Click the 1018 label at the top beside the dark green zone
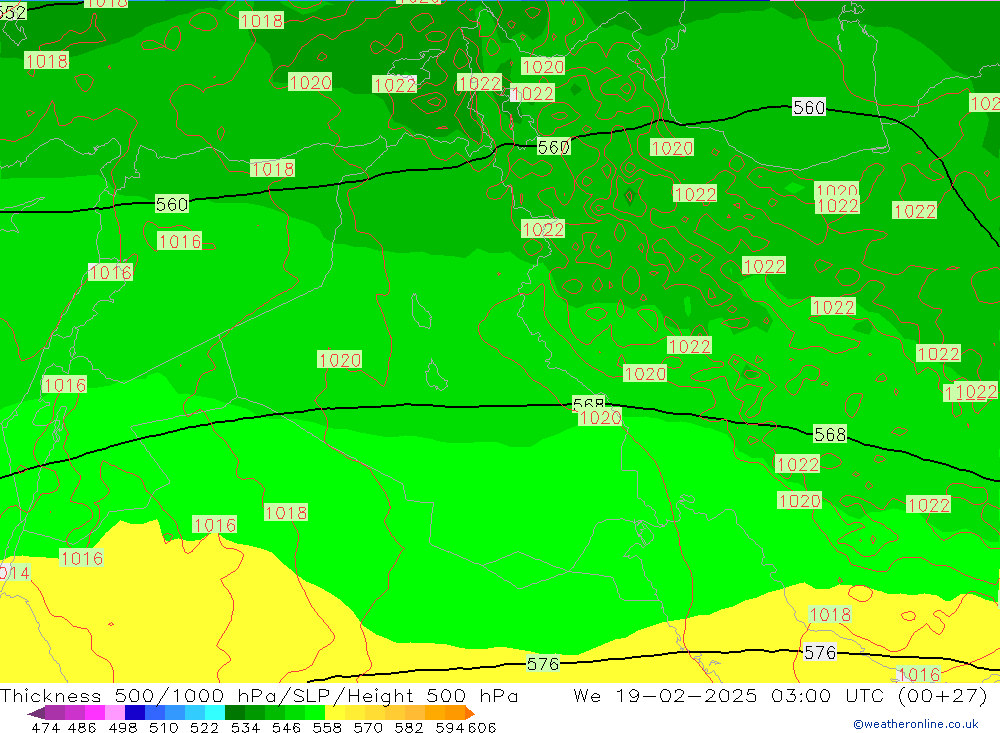Screen dimensions: 1000x733 (261, 21)
